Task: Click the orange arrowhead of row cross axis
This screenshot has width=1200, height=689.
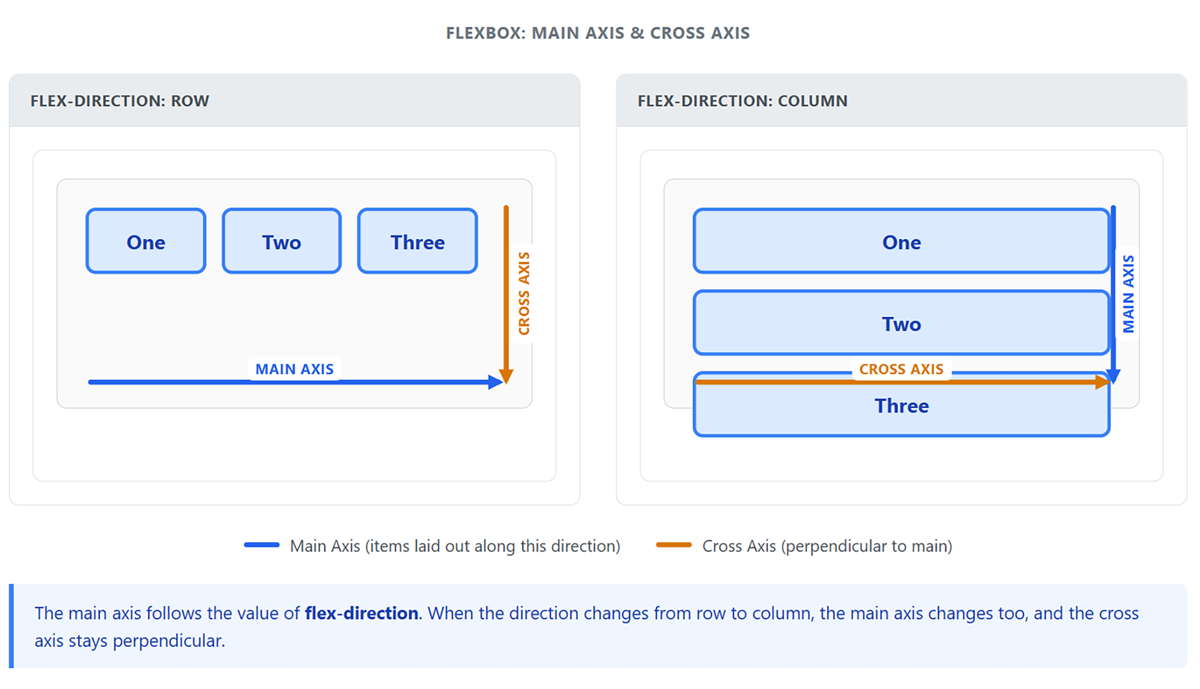Action: click(506, 377)
